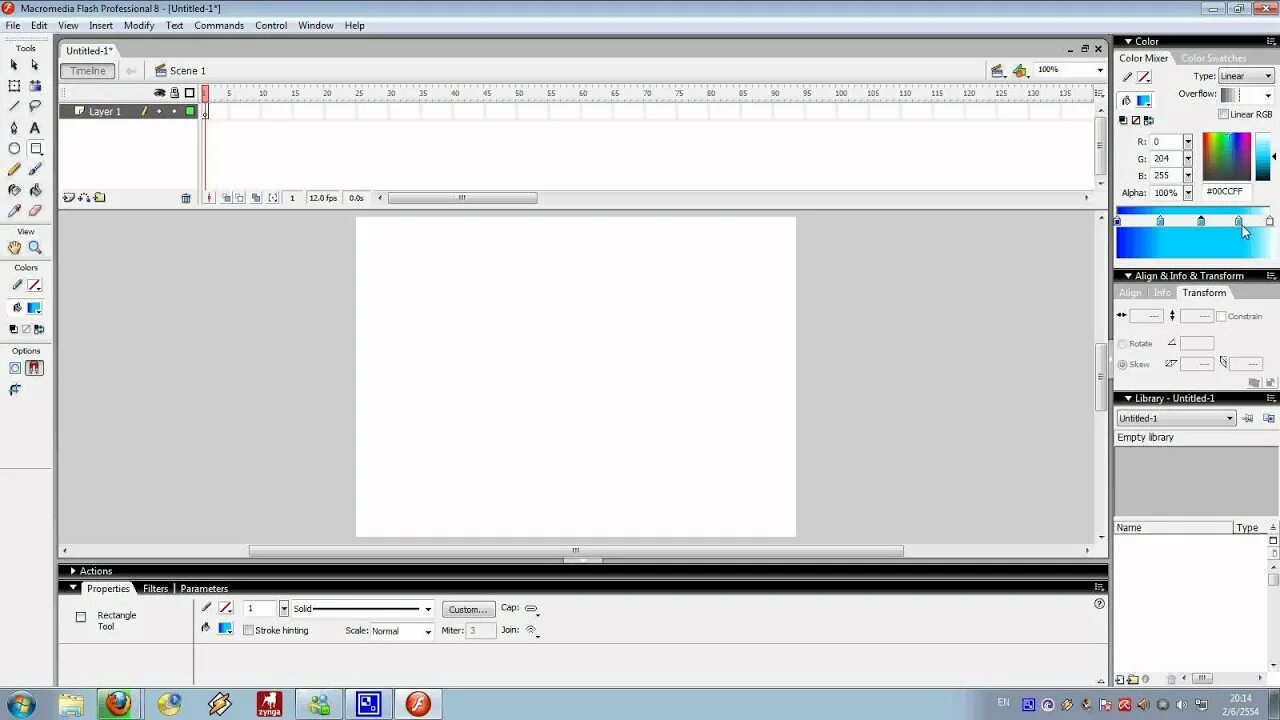Image resolution: width=1280 pixels, height=720 pixels.
Task: Select the Lasso tool
Action: [x=35, y=106]
